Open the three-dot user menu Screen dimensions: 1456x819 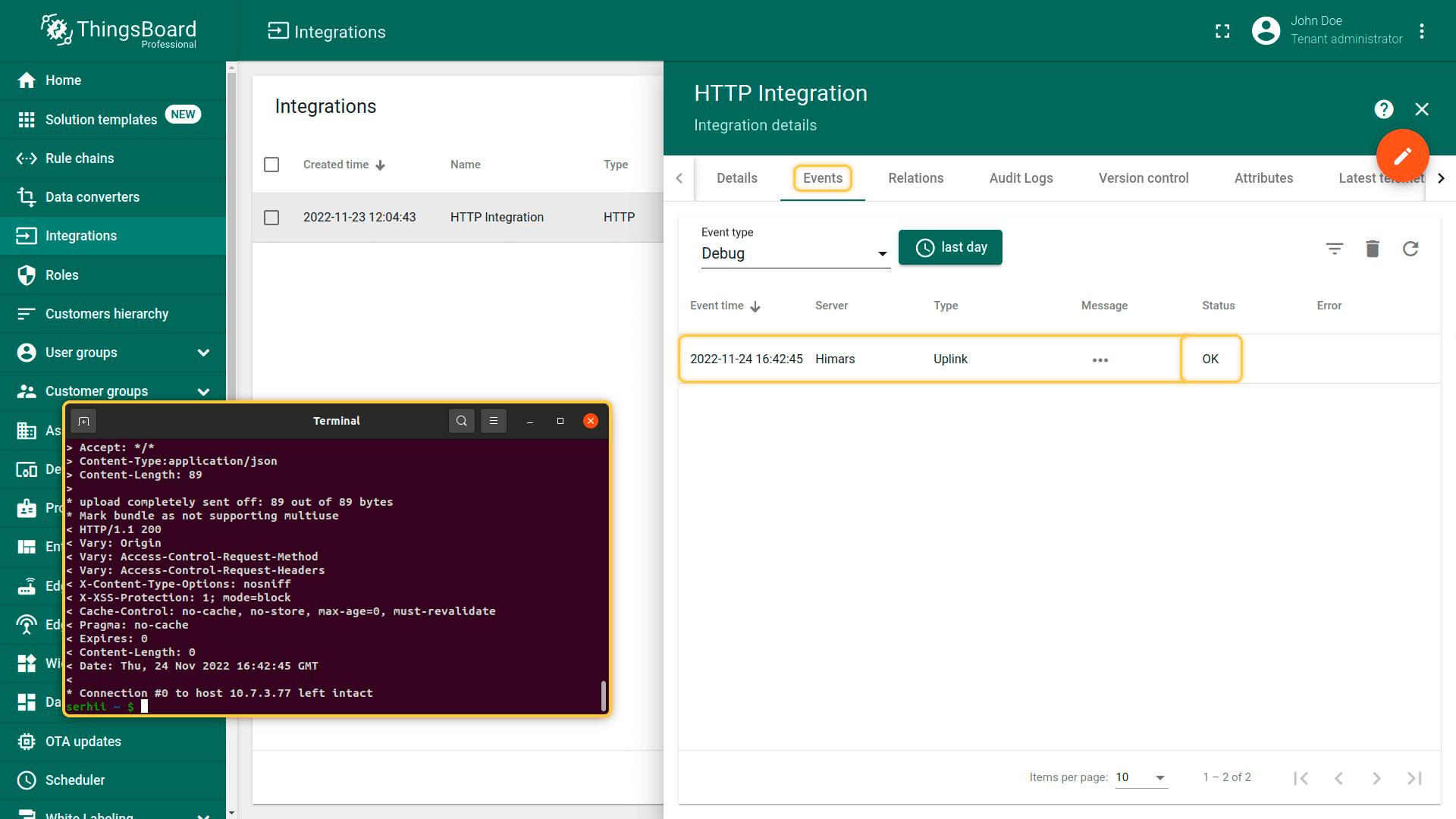tap(1422, 31)
